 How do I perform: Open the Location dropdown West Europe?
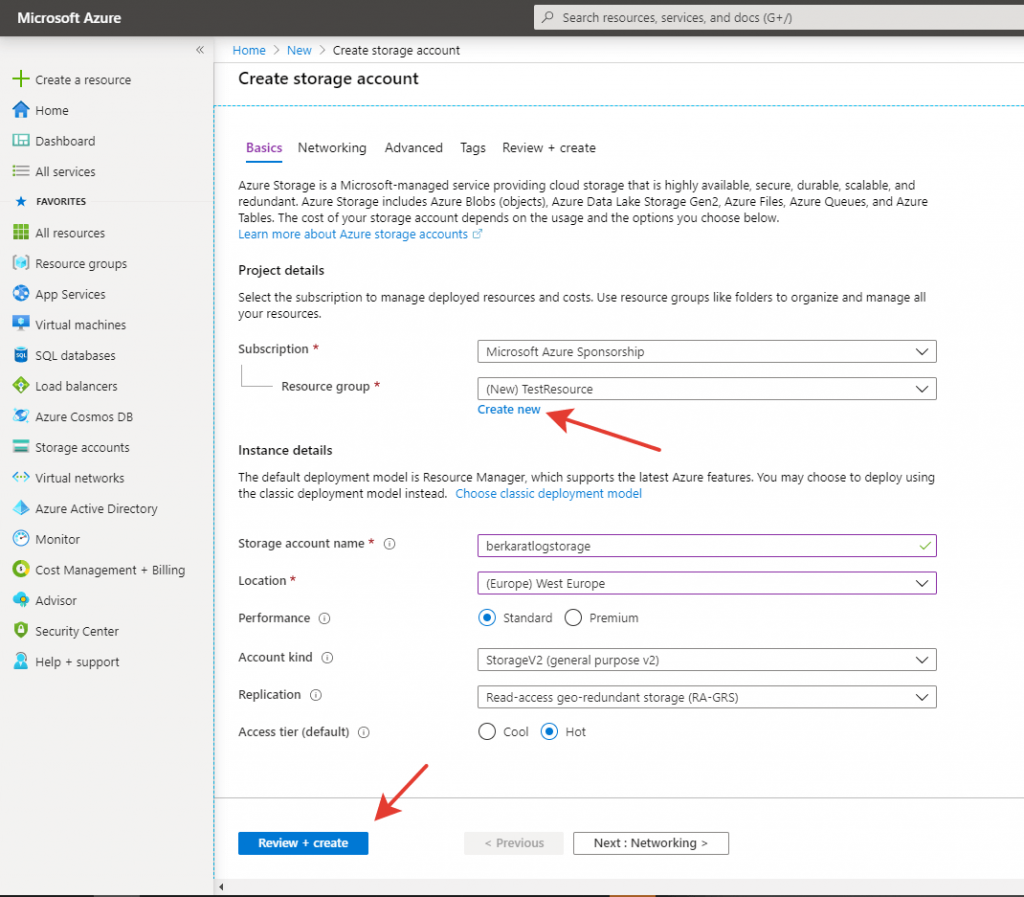tap(707, 583)
